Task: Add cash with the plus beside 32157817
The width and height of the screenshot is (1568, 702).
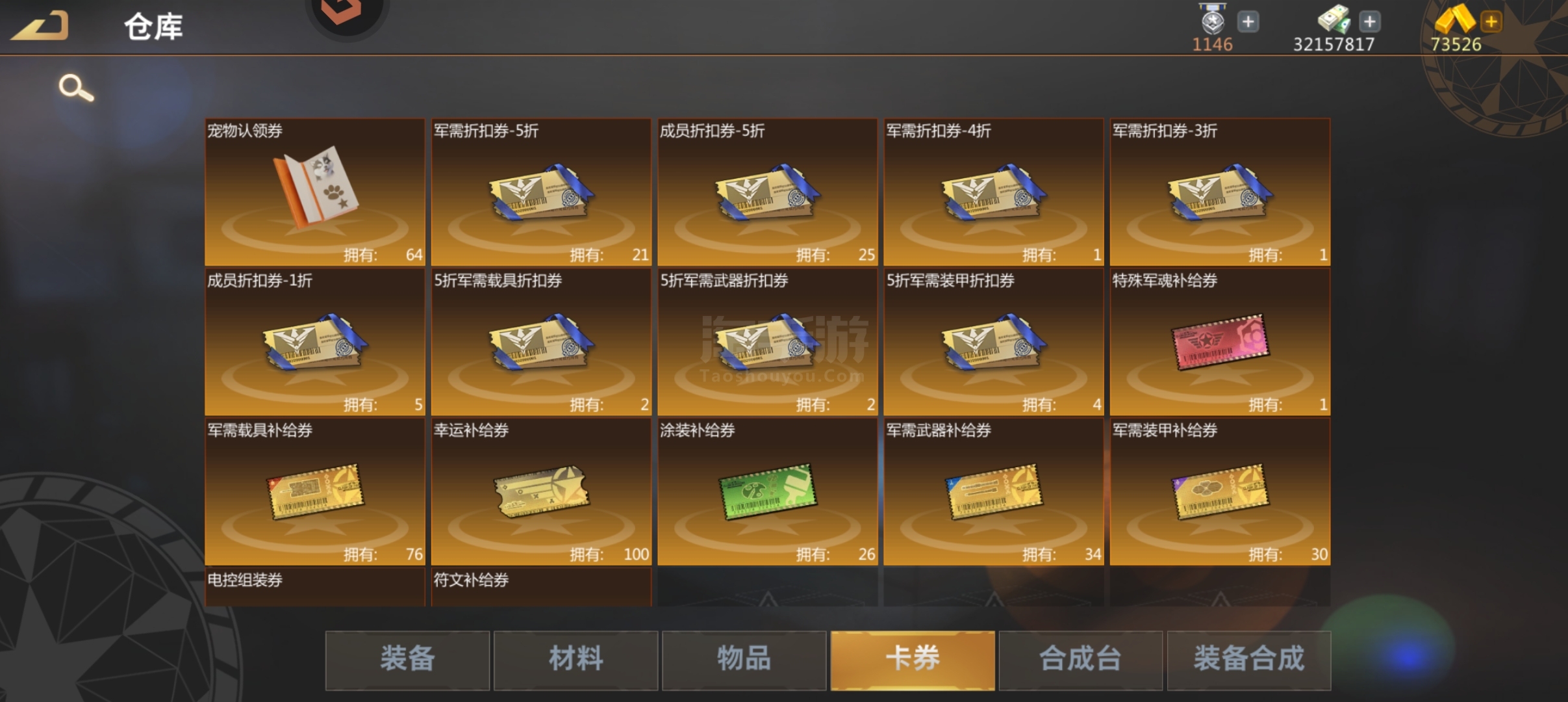Action: point(1370,21)
